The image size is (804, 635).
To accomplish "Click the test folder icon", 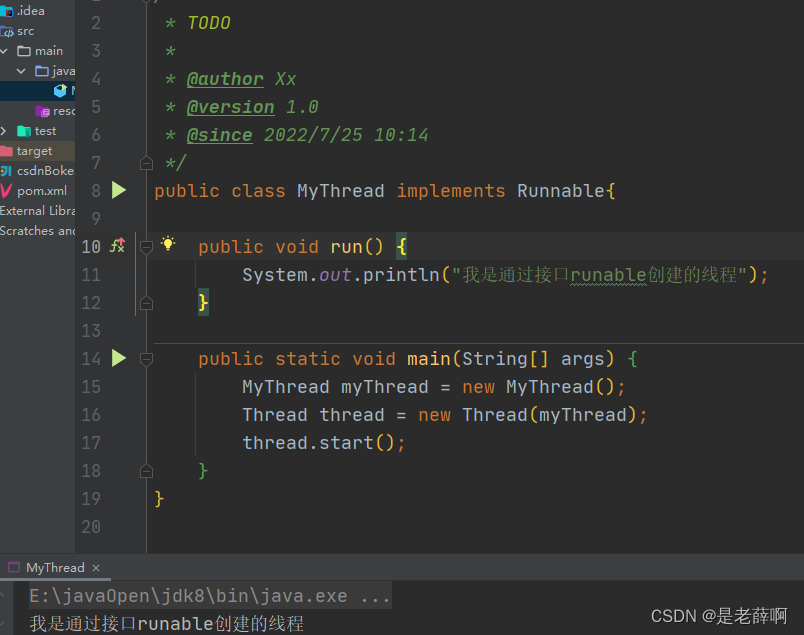I will coord(24,131).
